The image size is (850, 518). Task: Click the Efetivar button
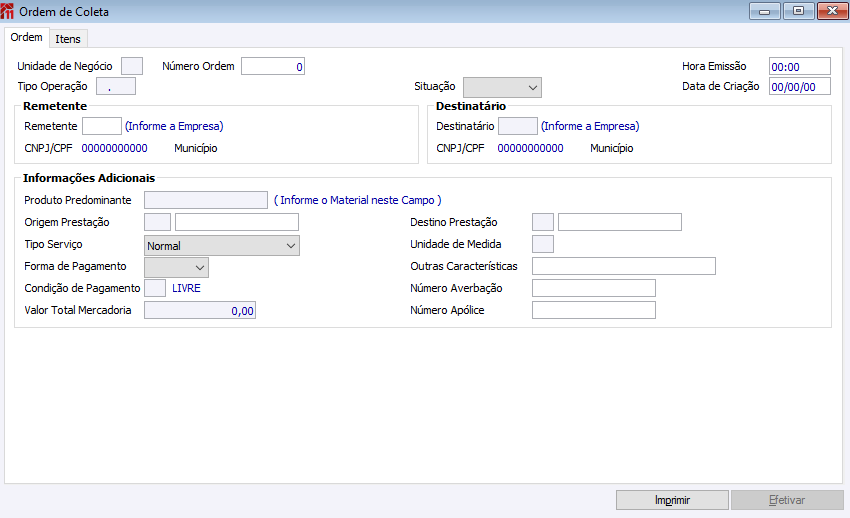coord(787,500)
